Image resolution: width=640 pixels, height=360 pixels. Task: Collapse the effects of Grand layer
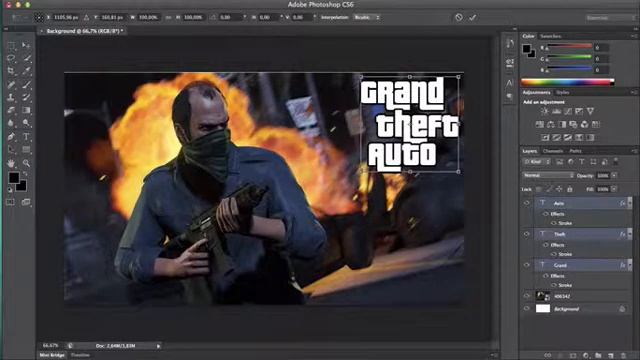pos(630,265)
